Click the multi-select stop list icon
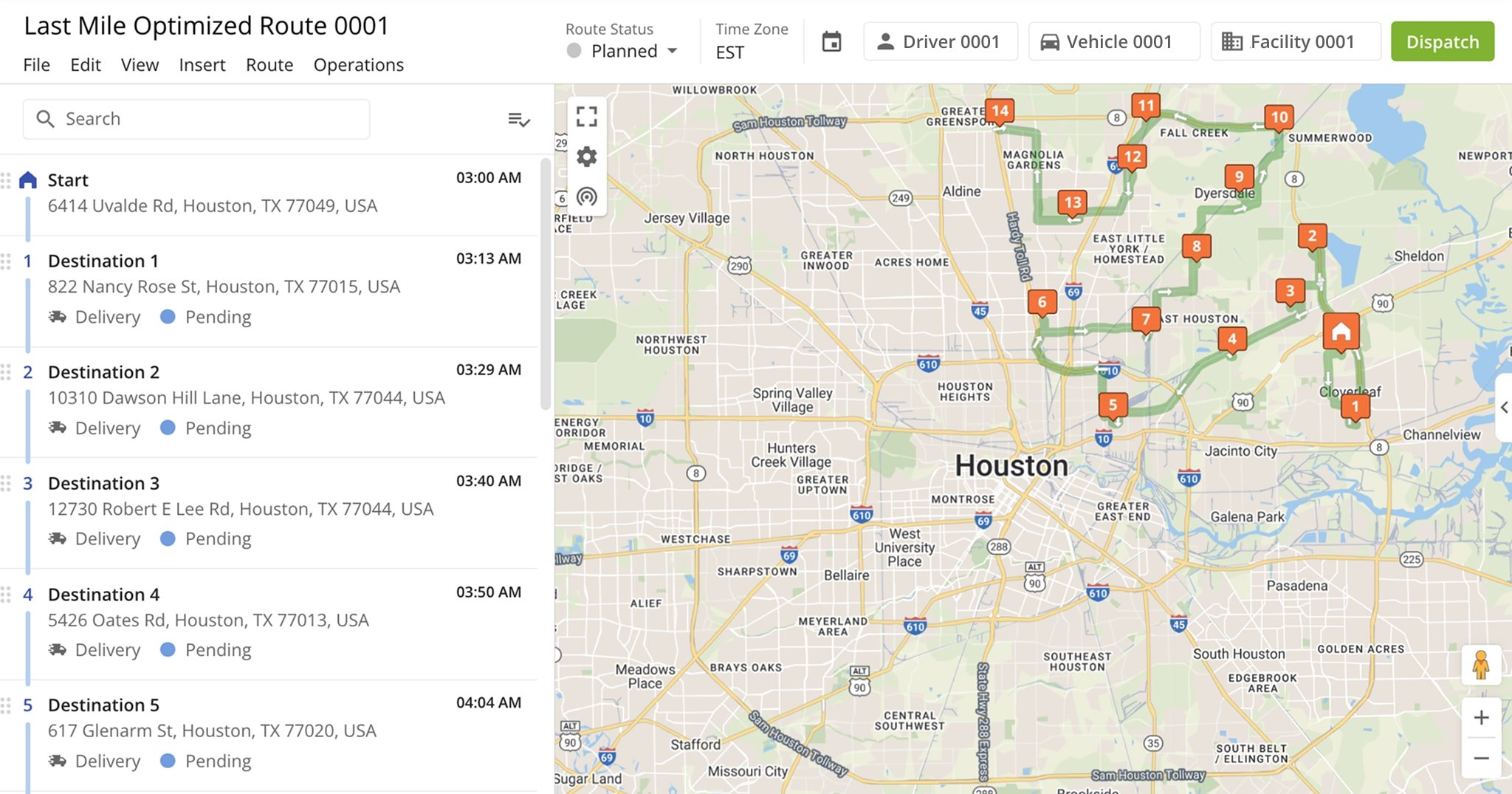Screen dimensions: 1512x794 519,119
